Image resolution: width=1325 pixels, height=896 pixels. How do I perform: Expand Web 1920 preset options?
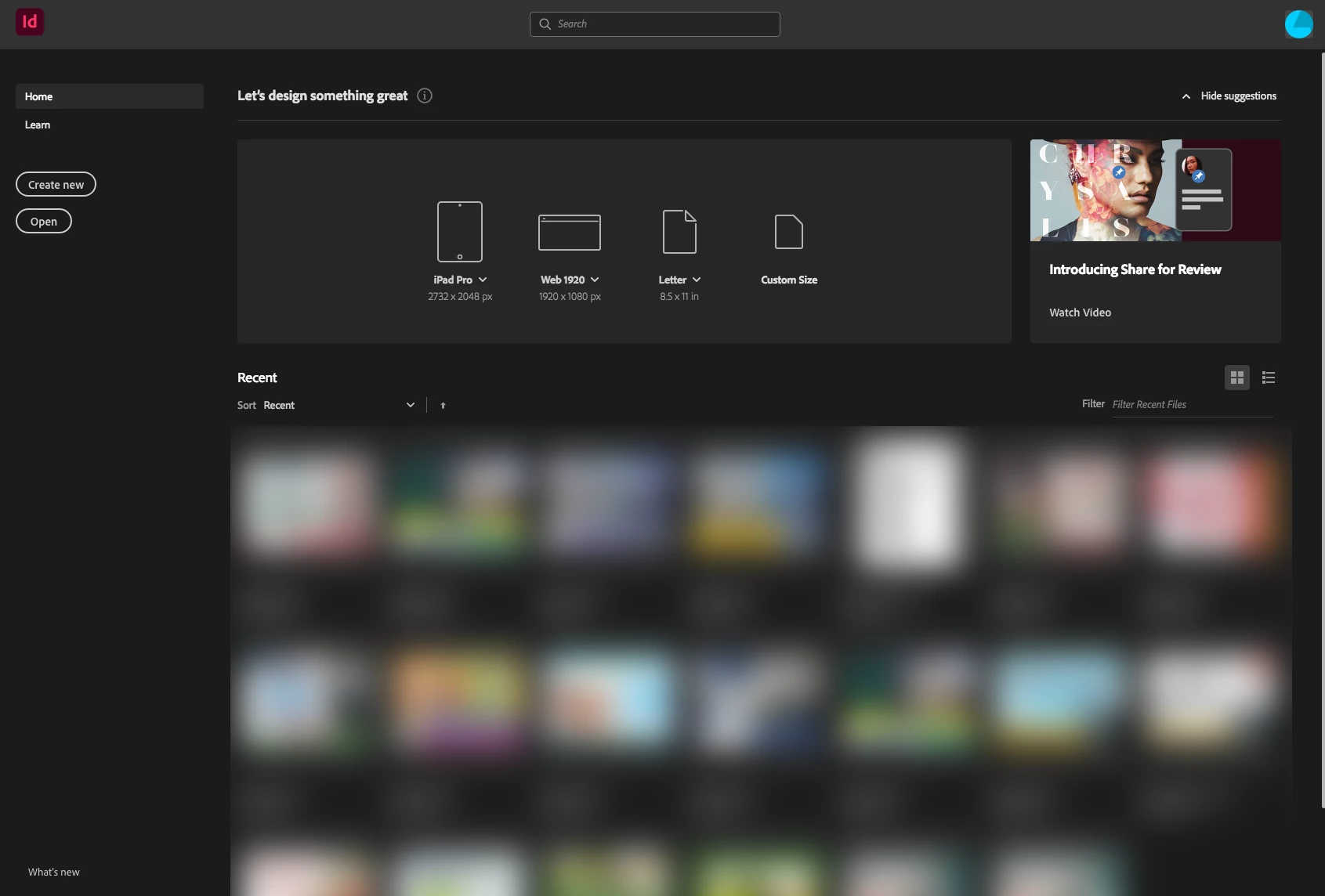coord(595,280)
